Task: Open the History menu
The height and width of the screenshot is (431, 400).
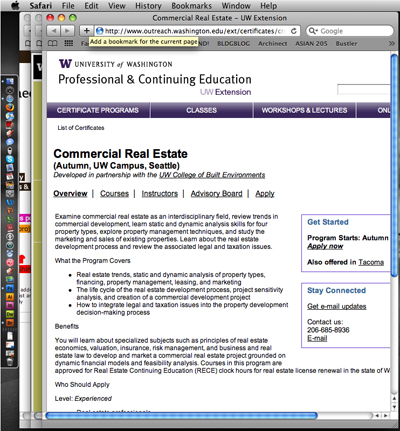Action: click(x=148, y=6)
